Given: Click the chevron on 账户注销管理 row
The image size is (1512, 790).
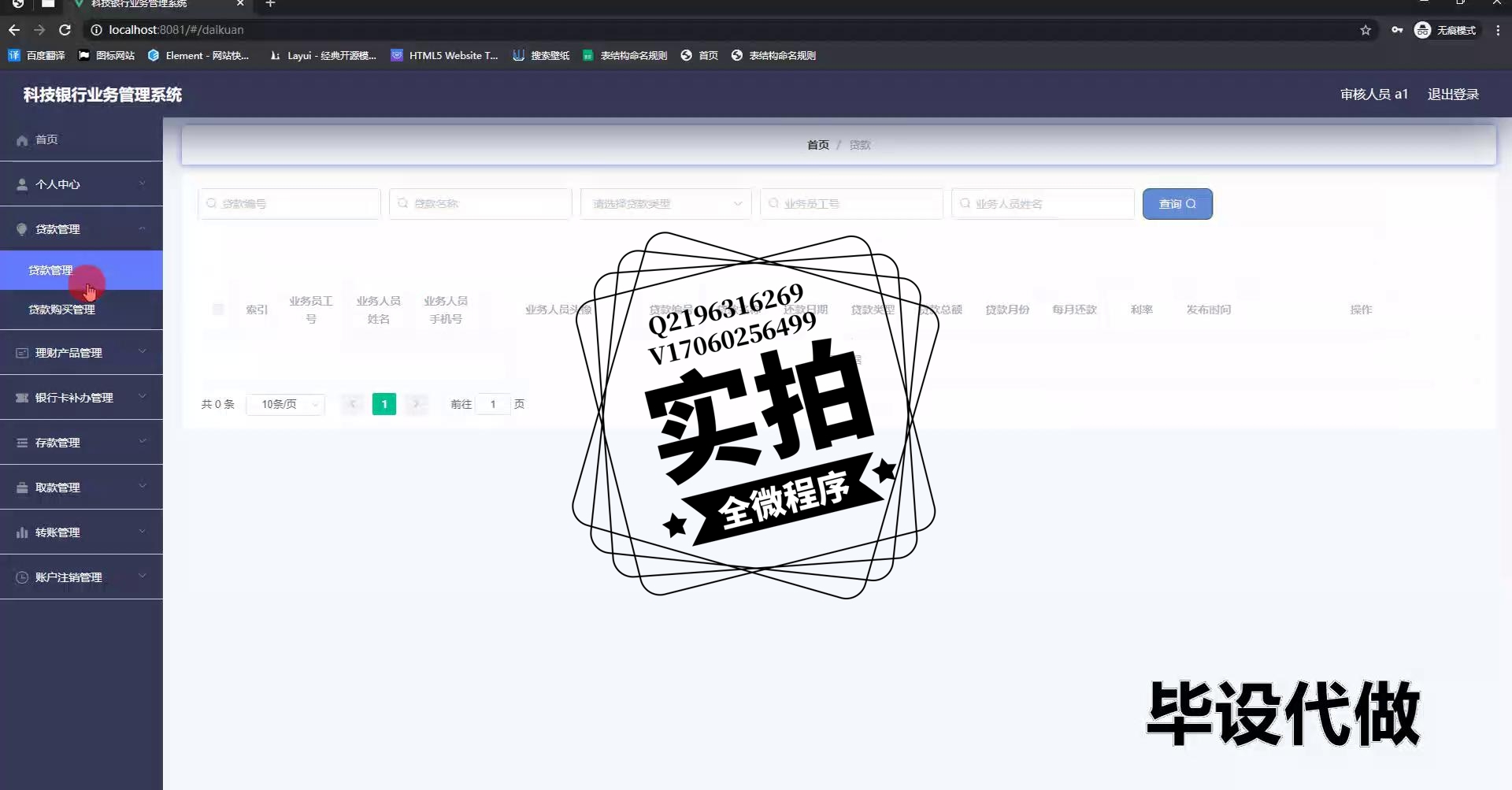Looking at the screenshot, I should (143, 577).
